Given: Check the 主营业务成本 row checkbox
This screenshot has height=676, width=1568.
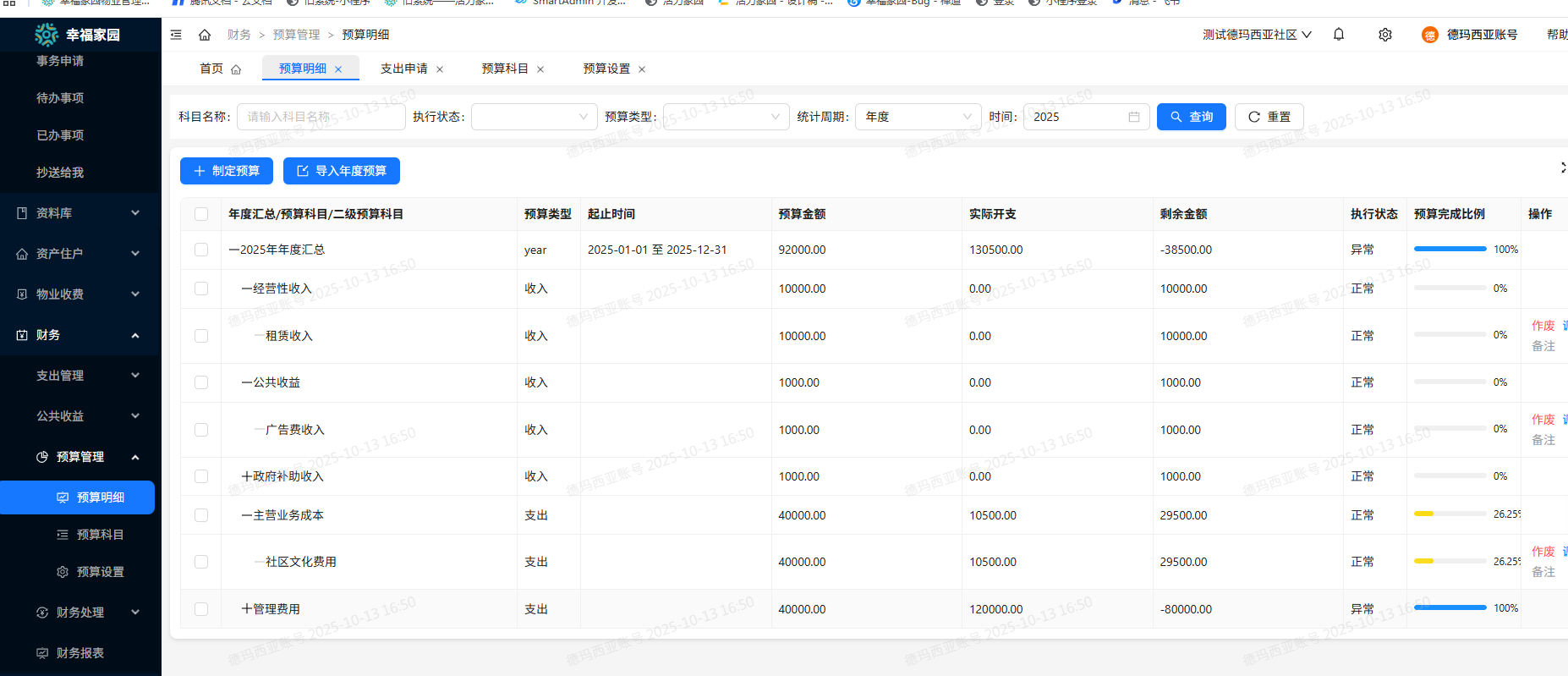Looking at the screenshot, I should tap(201, 515).
